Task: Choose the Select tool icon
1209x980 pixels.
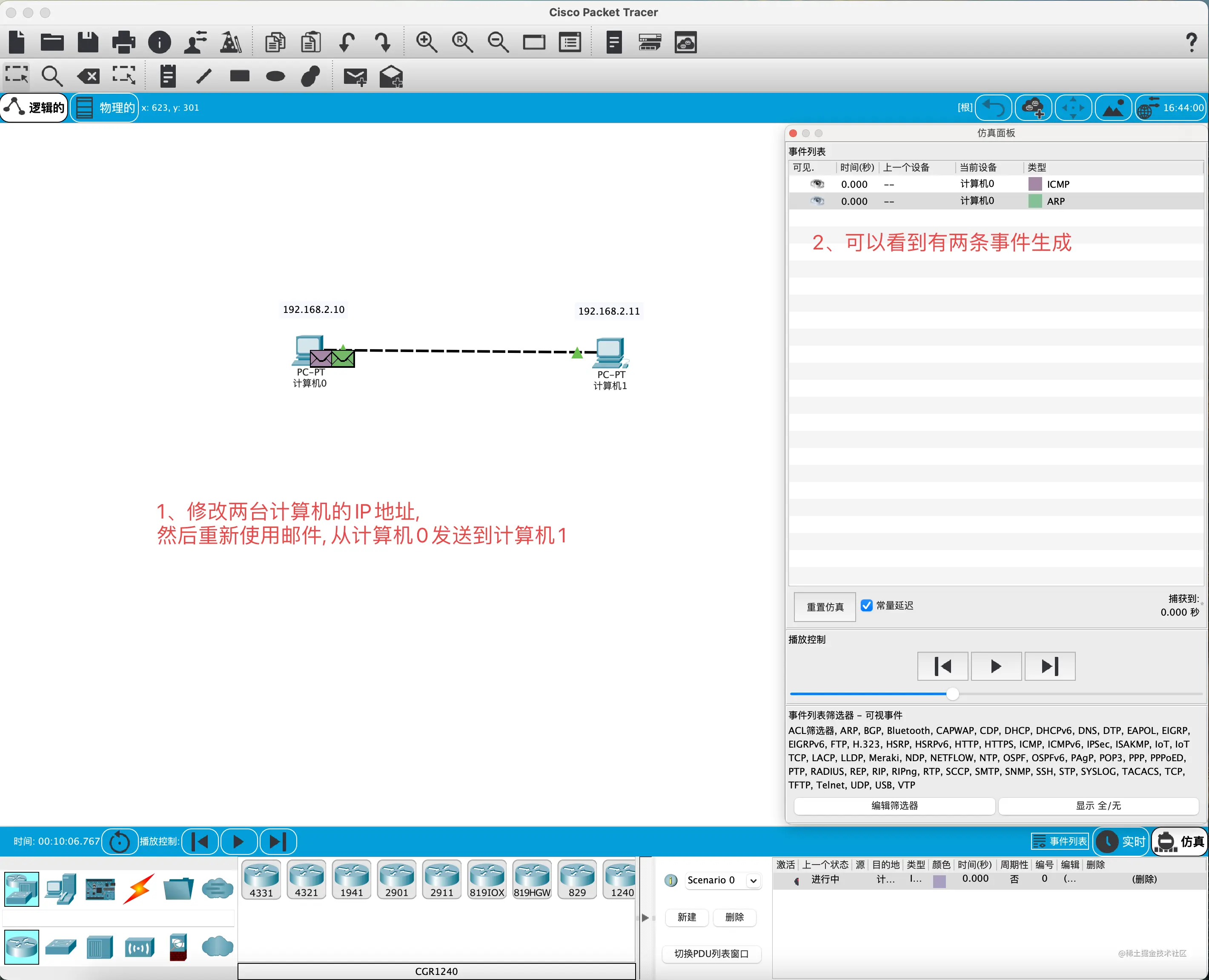Action: (16, 75)
